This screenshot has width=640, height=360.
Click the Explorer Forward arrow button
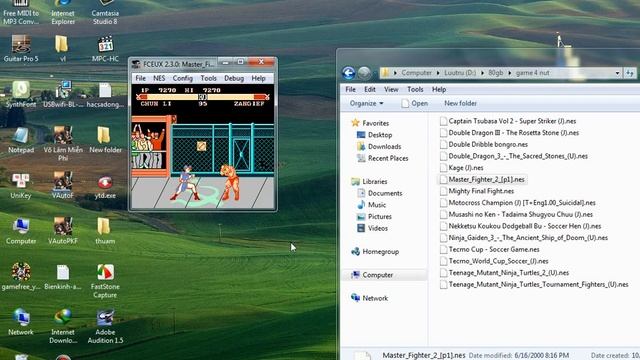tap(364, 73)
